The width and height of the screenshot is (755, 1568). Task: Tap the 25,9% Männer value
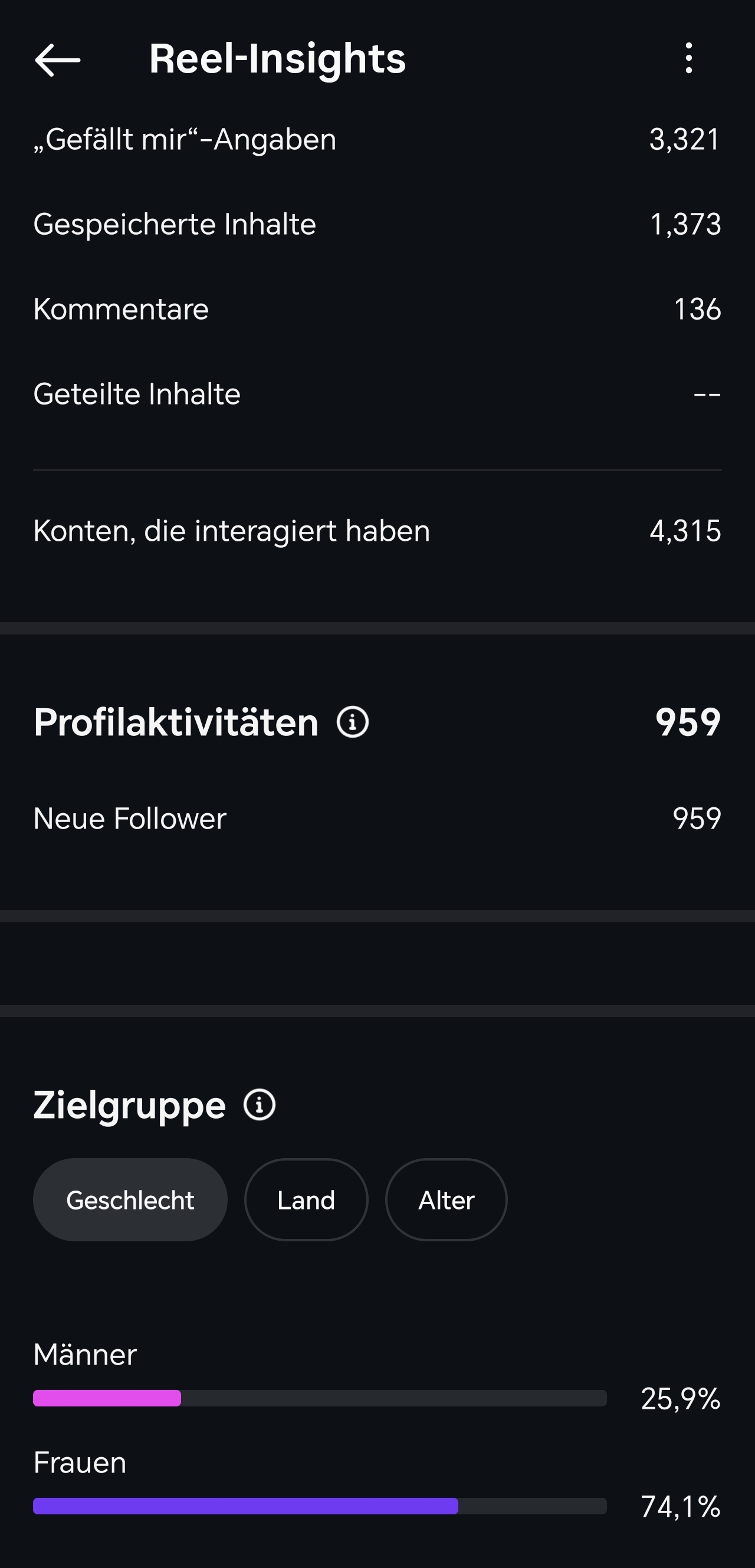680,1399
